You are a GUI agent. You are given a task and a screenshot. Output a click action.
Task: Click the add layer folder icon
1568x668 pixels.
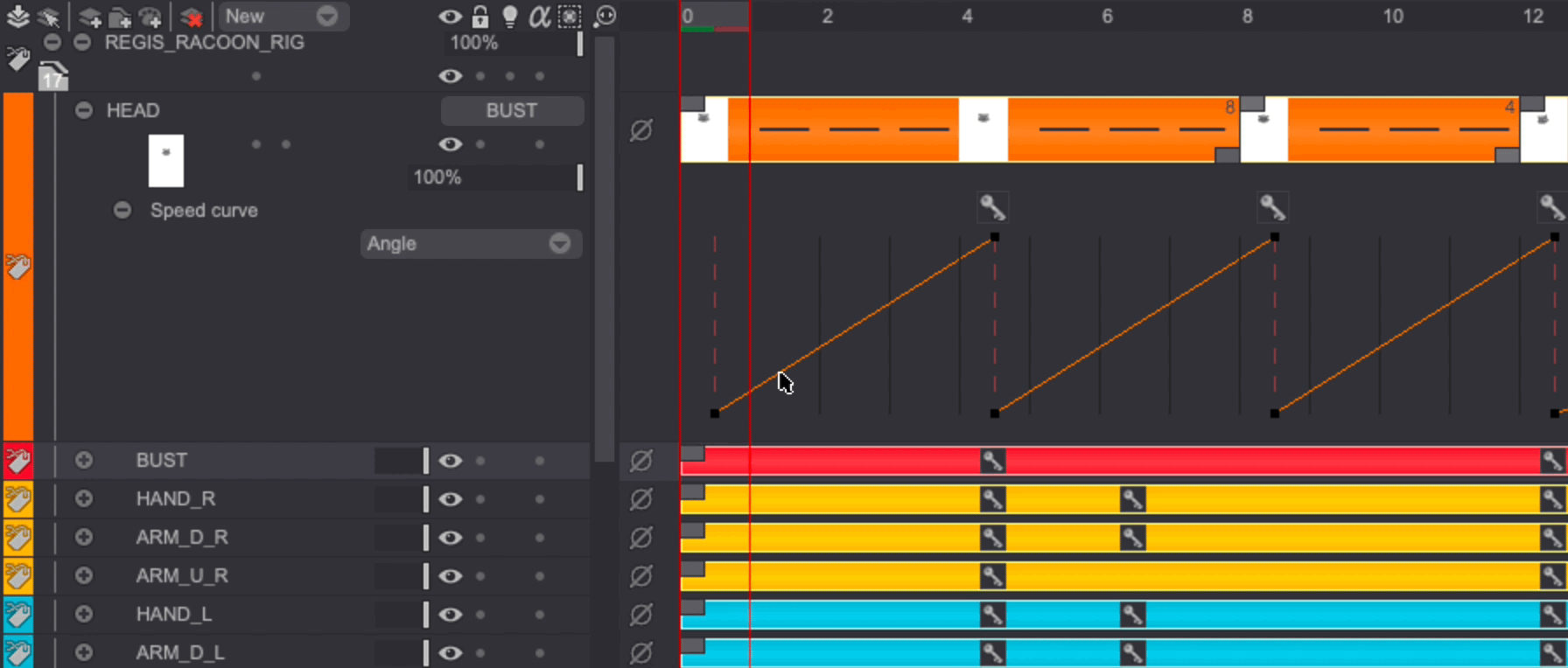(120, 17)
